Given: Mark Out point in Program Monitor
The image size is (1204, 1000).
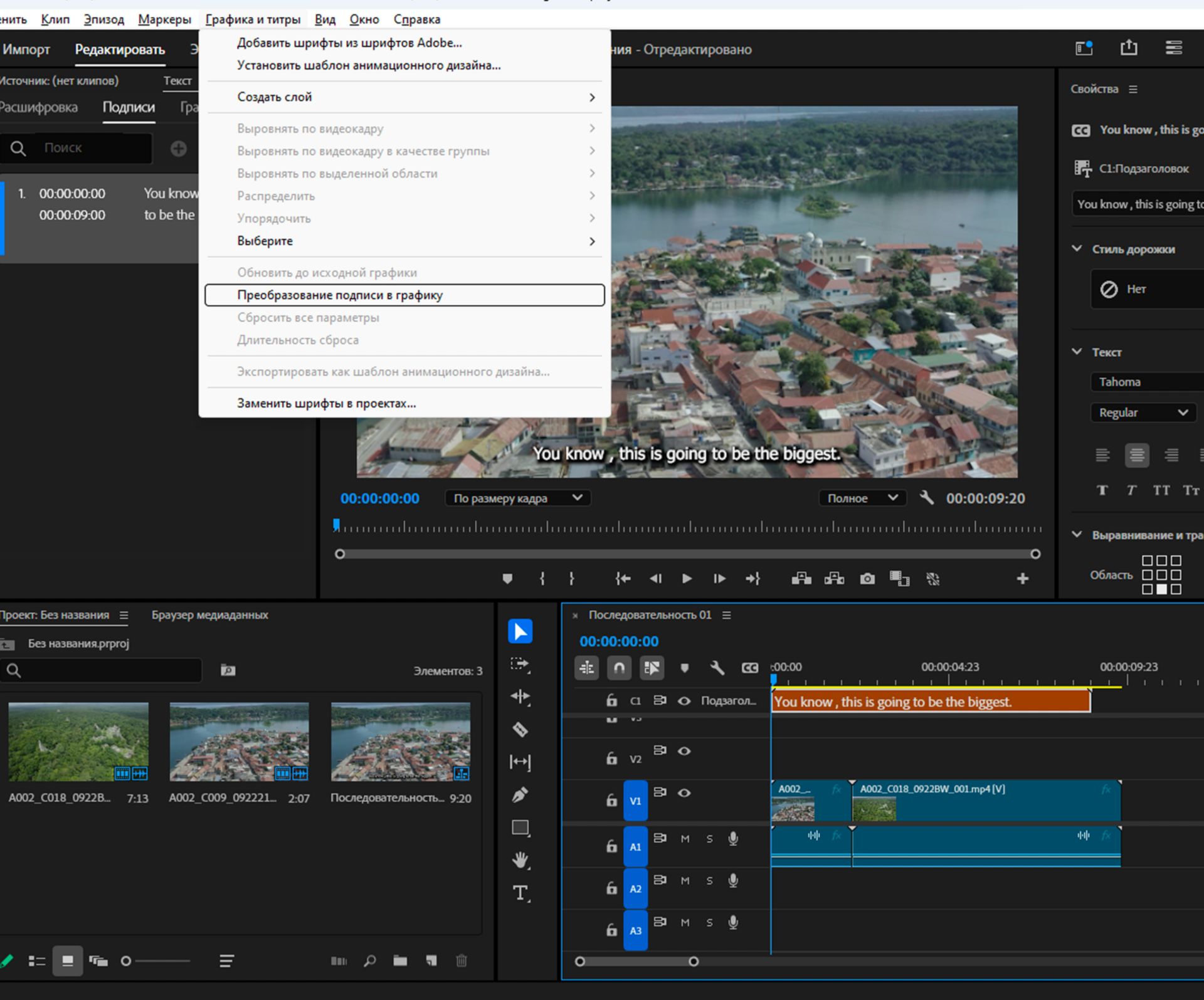Looking at the screenshot, I should tap(571, 579).
